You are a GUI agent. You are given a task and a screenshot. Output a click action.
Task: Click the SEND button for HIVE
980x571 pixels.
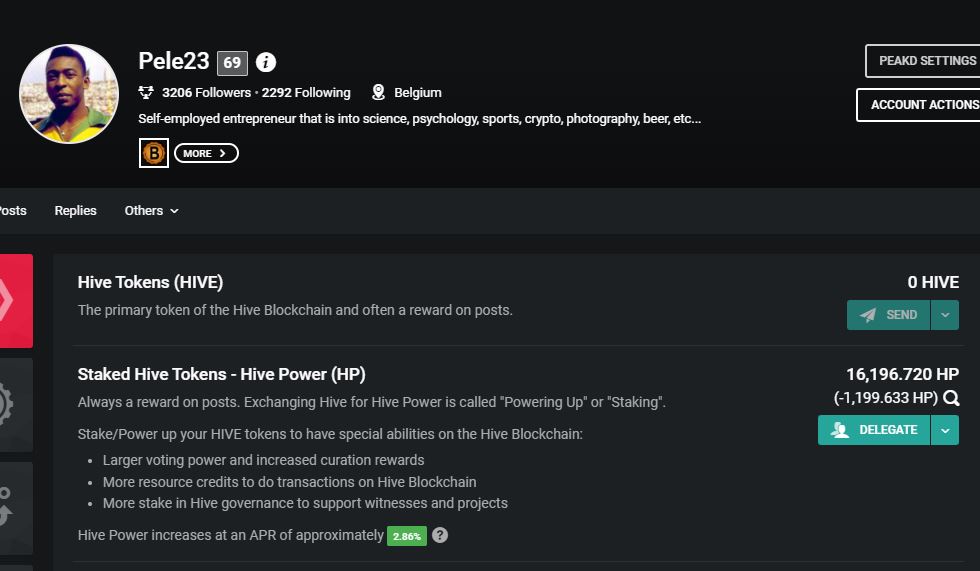(888, 315)
